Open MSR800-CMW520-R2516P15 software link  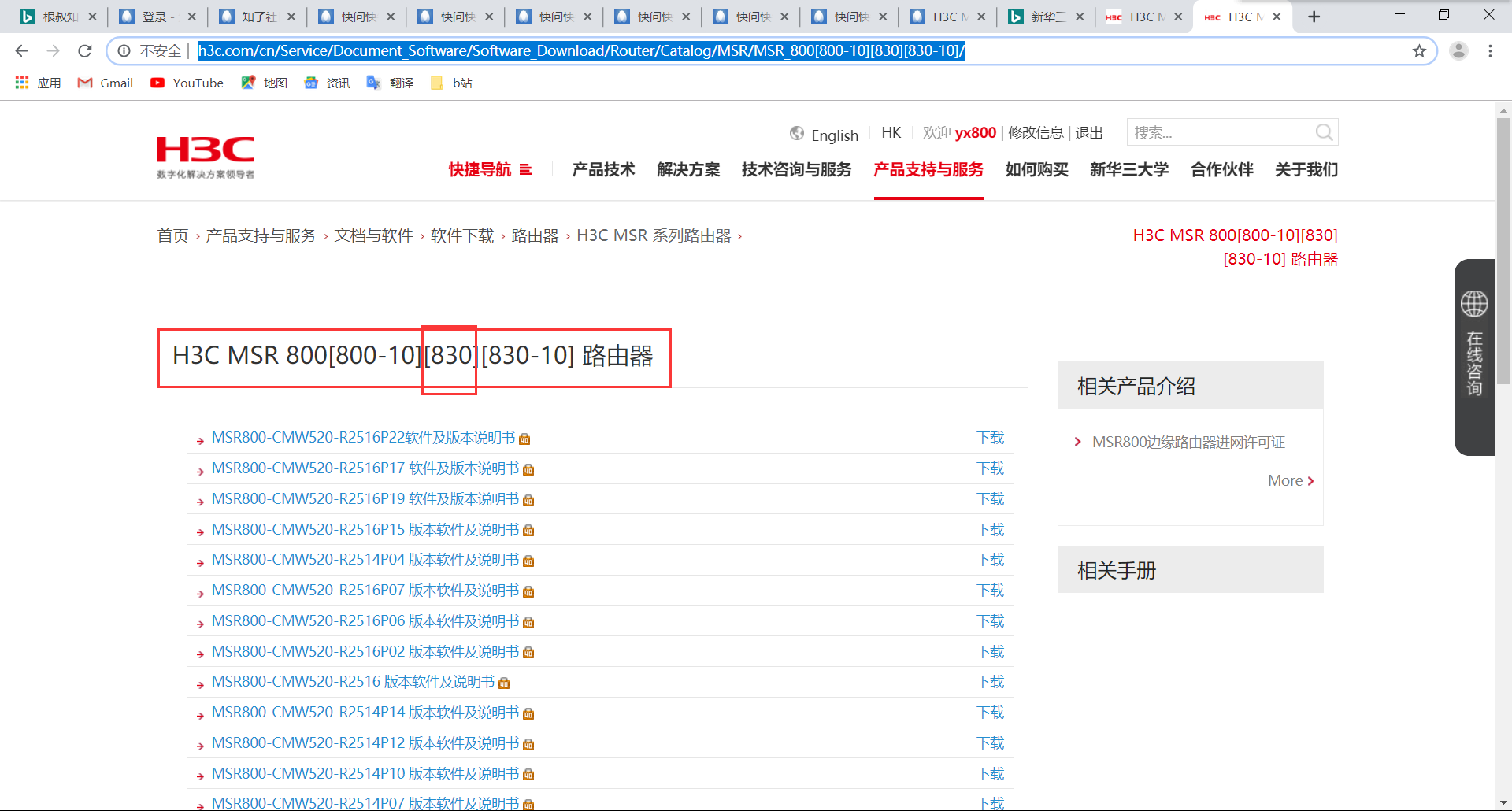[365, 530]
